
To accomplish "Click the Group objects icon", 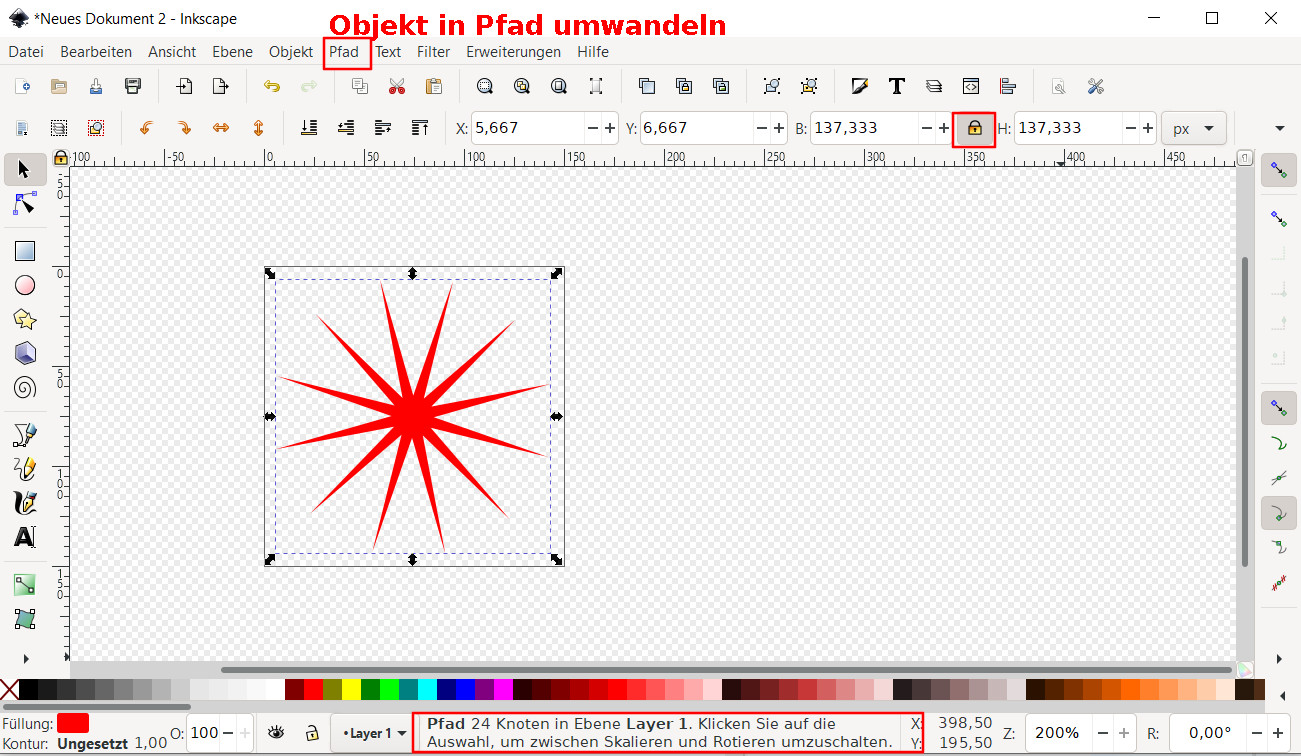I will click(772, 86).
